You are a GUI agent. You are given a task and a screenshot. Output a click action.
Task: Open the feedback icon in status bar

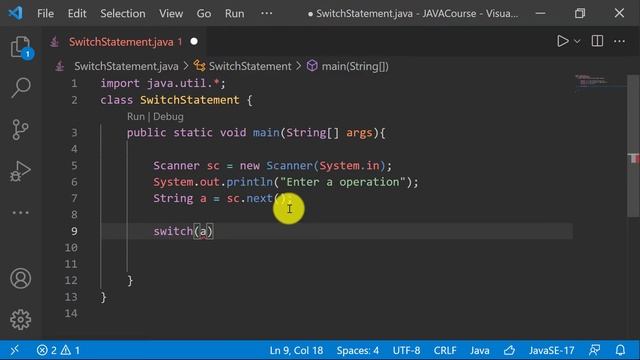tap(595, 350)
